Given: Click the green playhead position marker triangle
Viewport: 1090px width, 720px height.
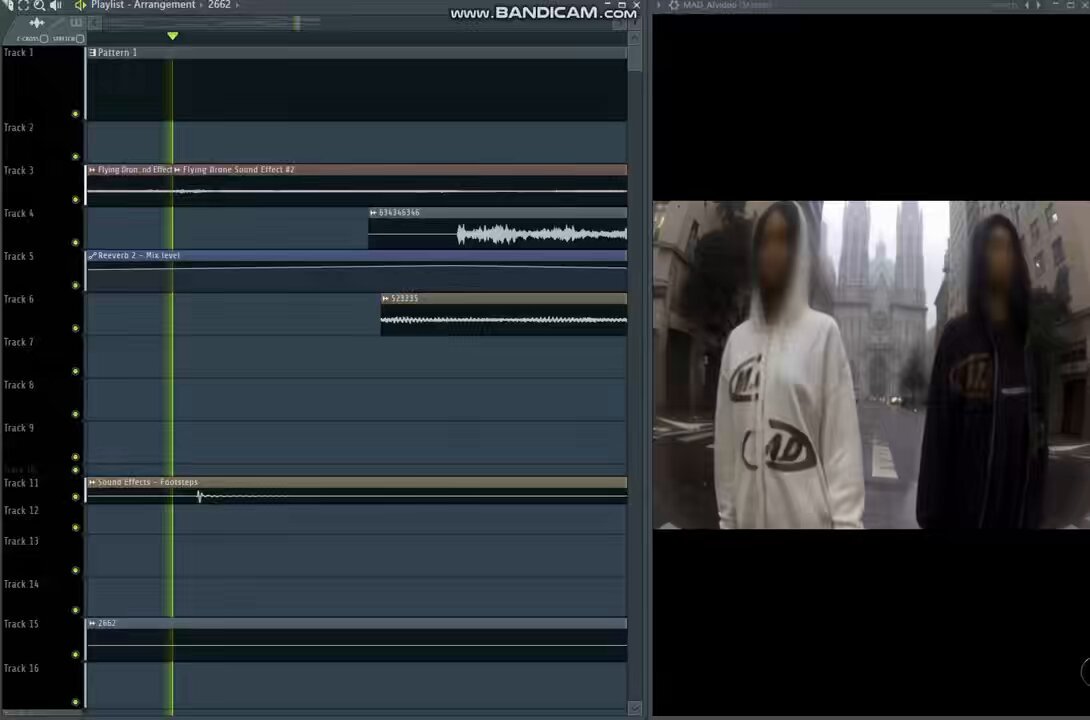Looking at the screenshot, I should (172, 36).
